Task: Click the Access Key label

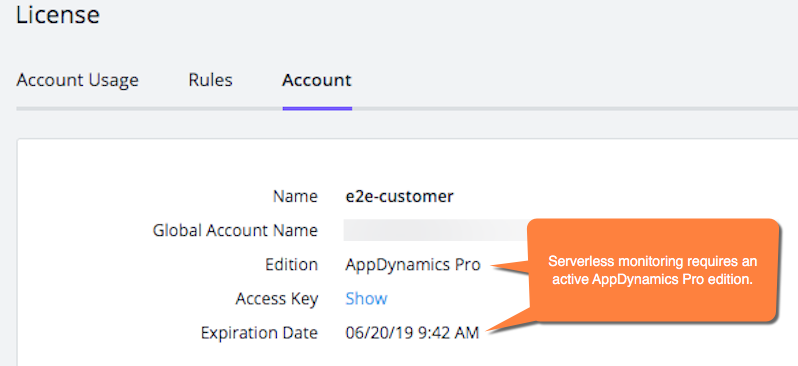Action: [x=277, y=299]
